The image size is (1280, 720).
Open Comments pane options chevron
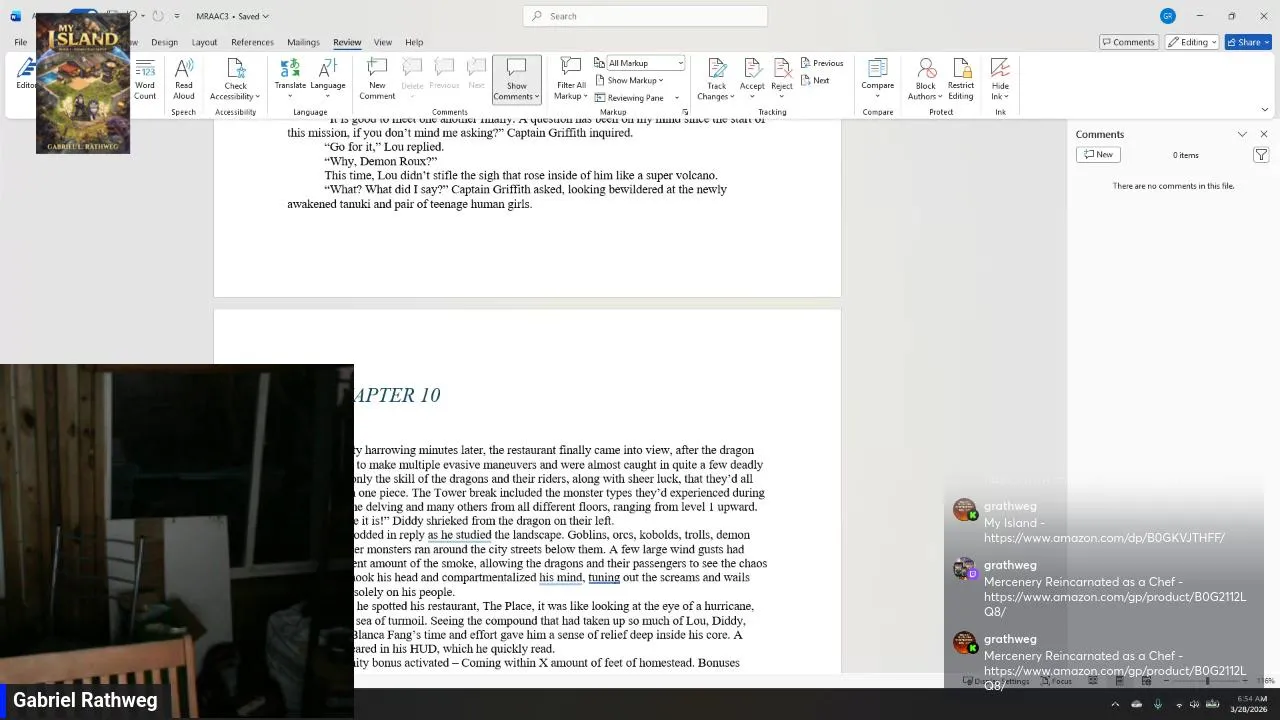pos(1242,134)
